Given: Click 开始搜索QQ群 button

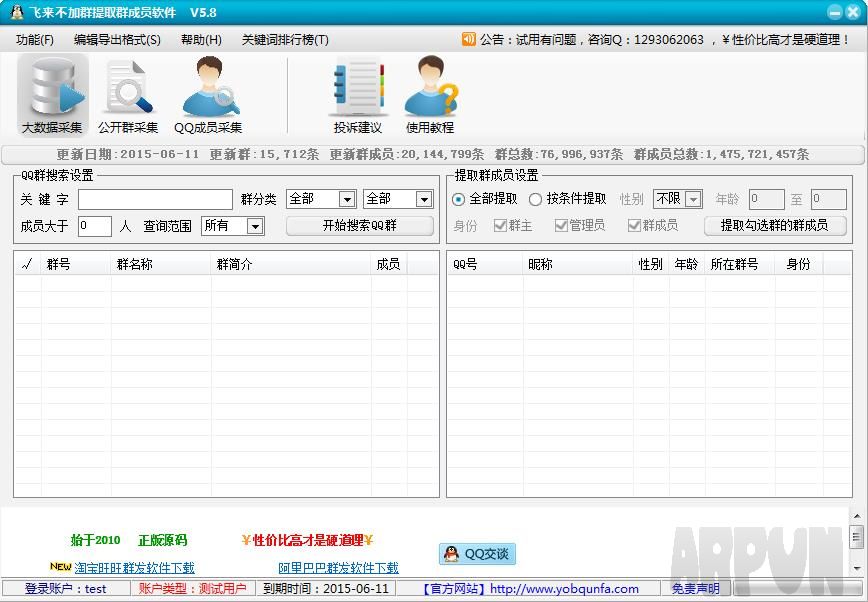Looking at the screenshot, I should click(360, 225).
